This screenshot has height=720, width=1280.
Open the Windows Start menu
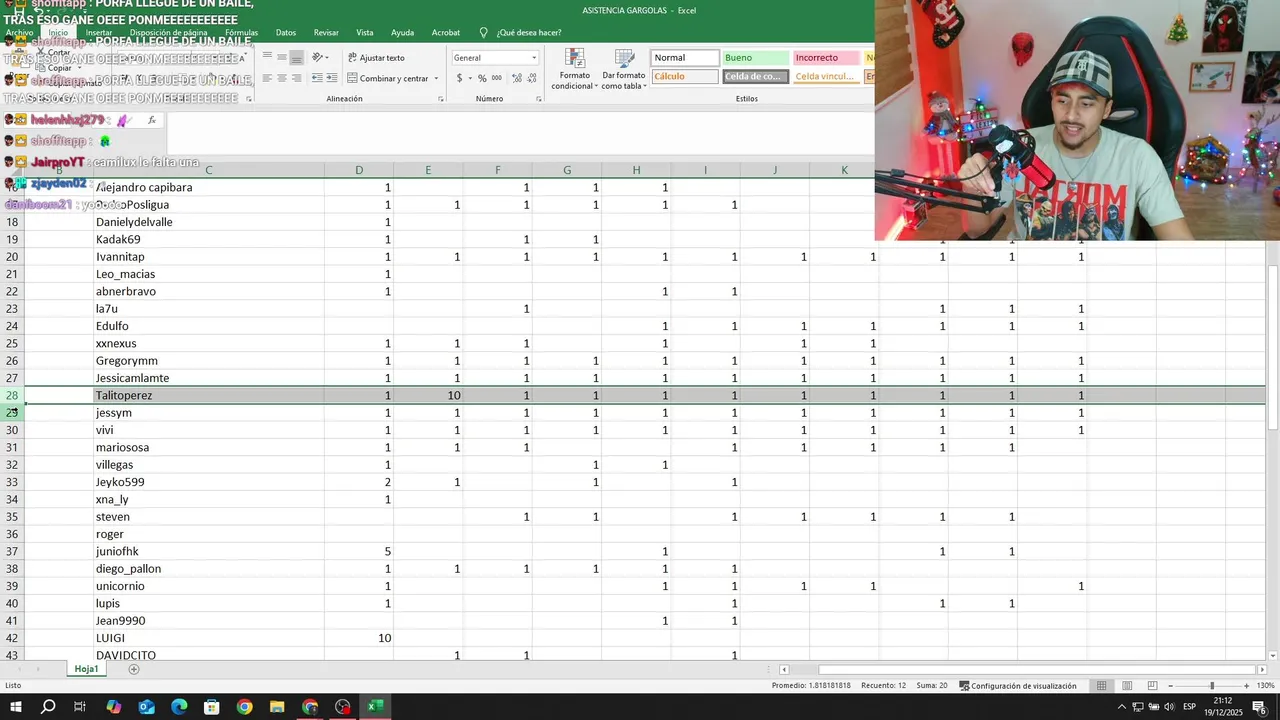click(15, 707)
